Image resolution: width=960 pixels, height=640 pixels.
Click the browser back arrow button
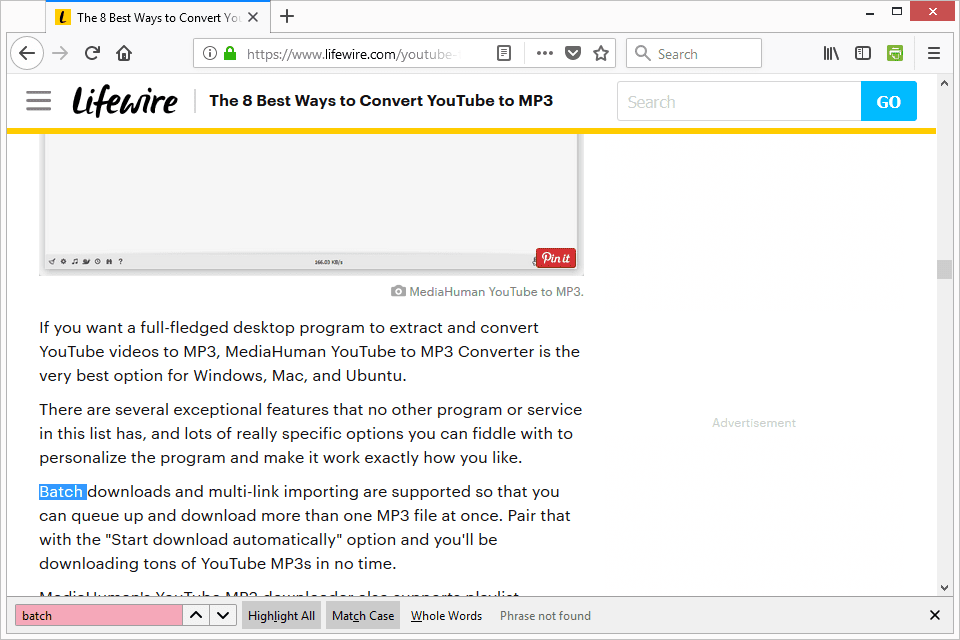coord(27,54)
